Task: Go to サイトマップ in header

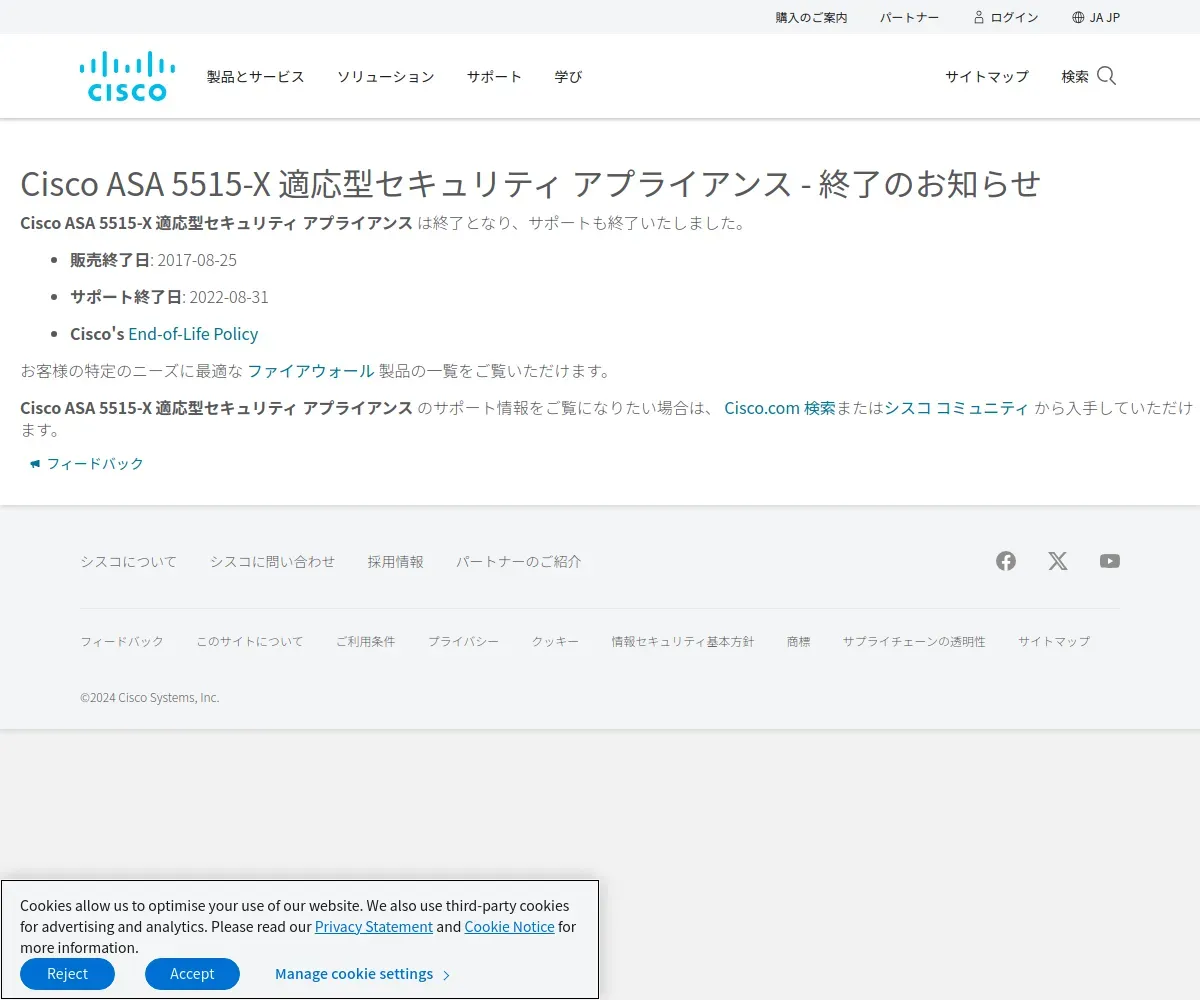Action: click(x=987, y=76)
